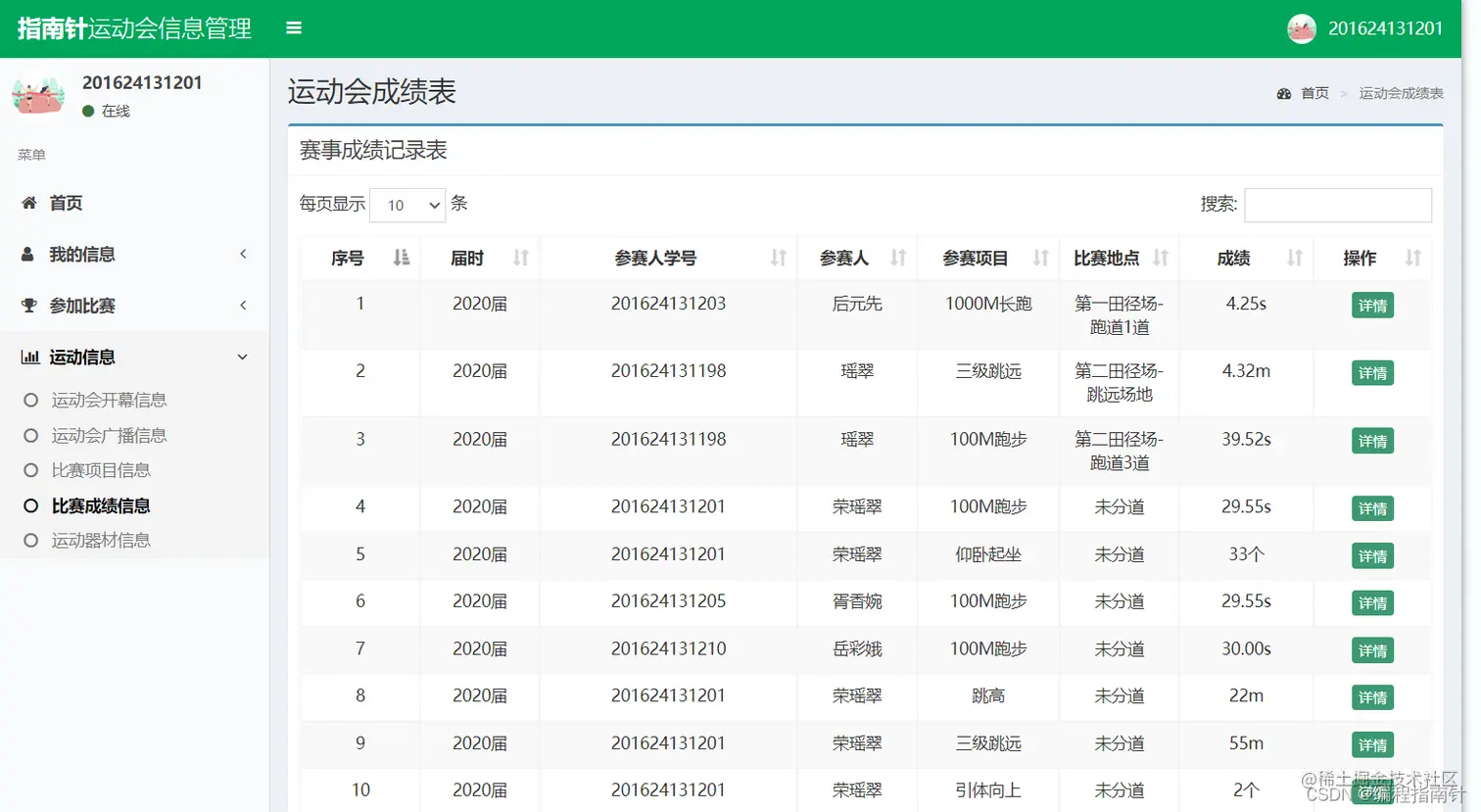This screenshot has width=1481, height=812.
Task: Click the dashboard icon in breadcrumb
Action: 1284,93
